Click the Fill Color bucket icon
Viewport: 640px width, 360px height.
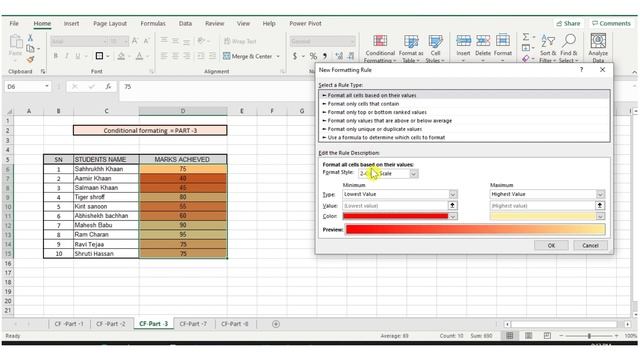pyautogui.click(x=121, y=56)
